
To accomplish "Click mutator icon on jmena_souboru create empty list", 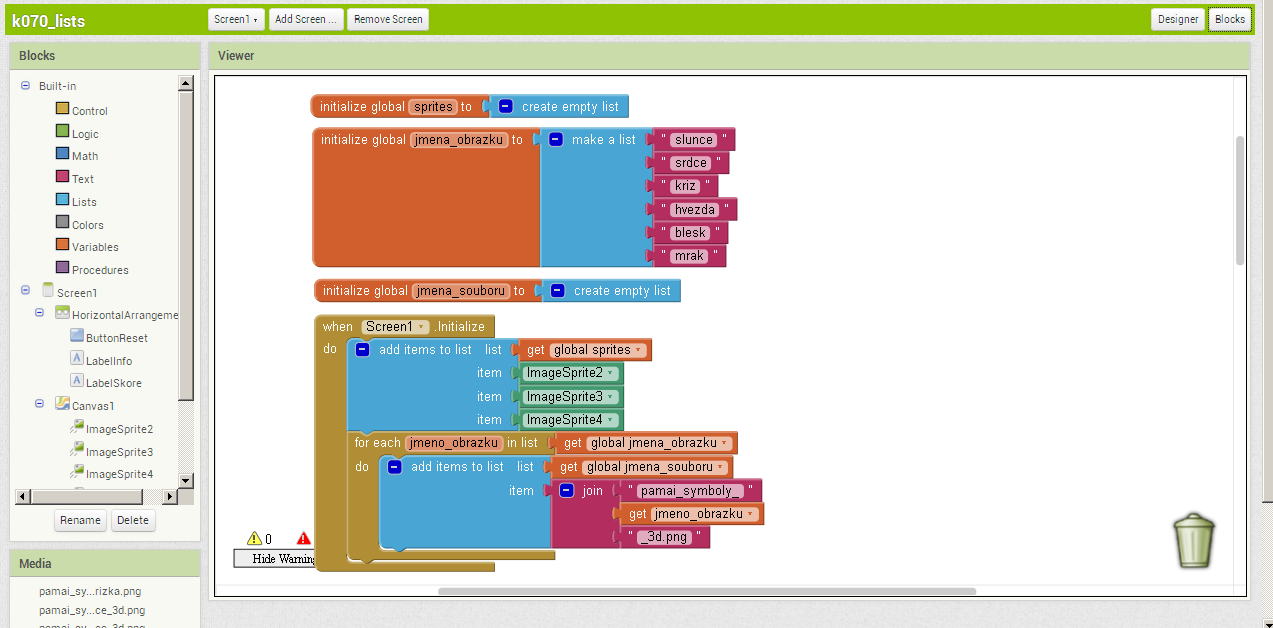I will (558, 290).
